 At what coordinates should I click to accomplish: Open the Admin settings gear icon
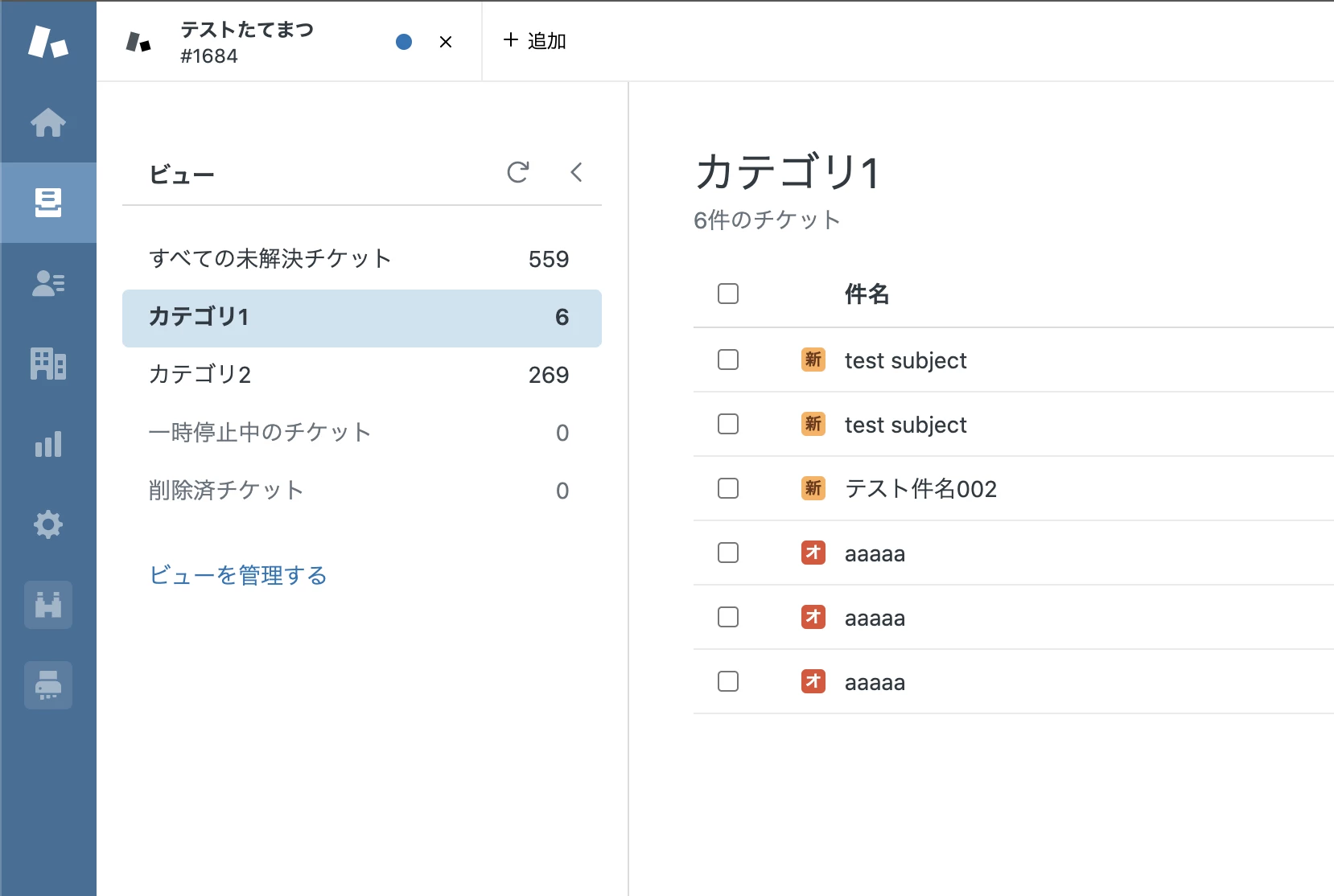point(48,524)
